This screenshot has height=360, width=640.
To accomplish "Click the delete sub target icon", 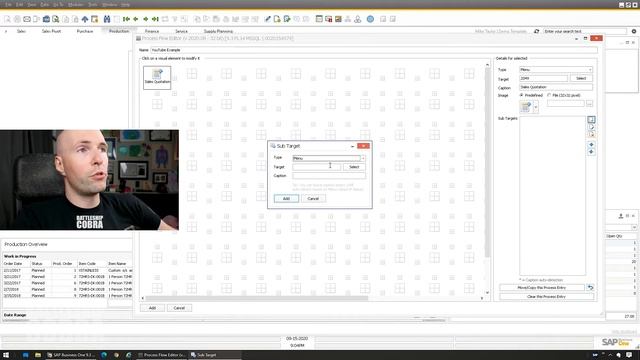I will click(591, 135).
